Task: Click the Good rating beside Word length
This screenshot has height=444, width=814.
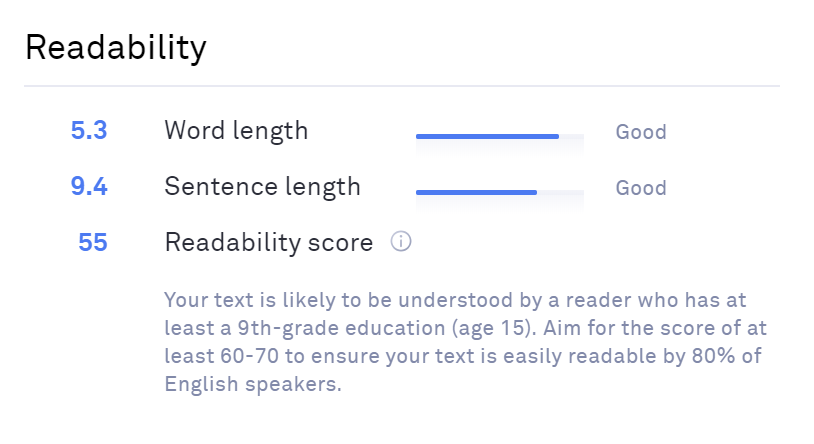Action: tap(641, 132)
